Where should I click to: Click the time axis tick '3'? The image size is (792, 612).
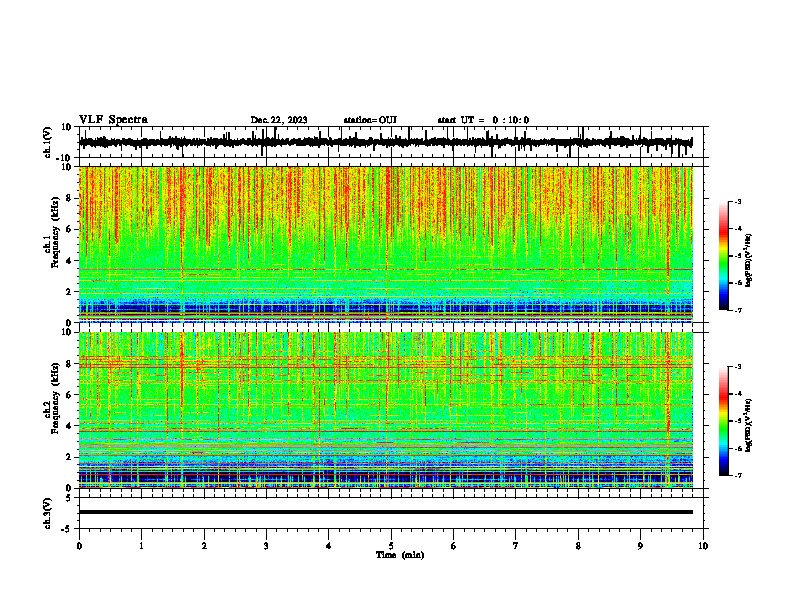point(266,546)
